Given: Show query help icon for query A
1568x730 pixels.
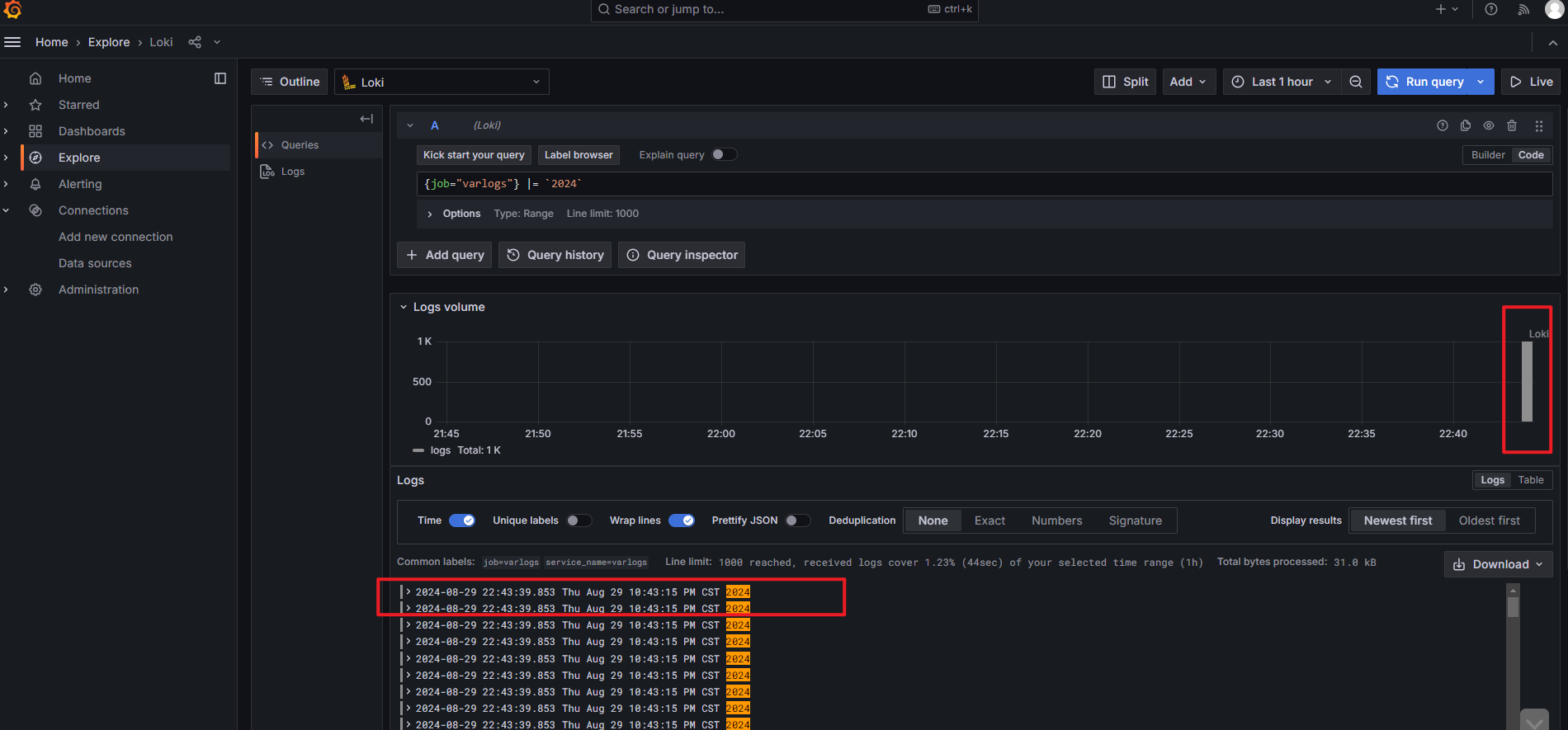Looking at the screenshot, I should [1443, 125].
